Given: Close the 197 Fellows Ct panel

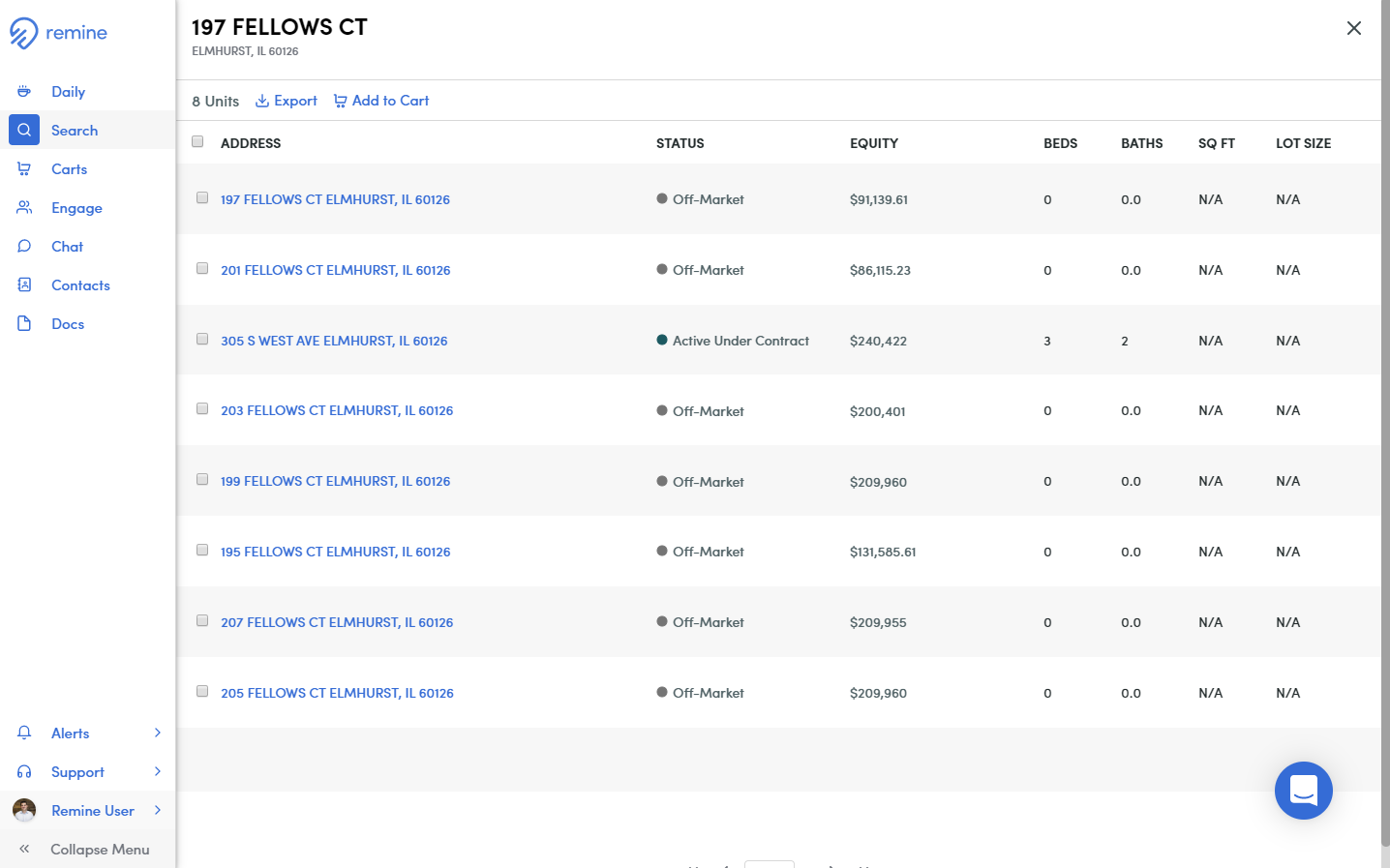Looking at the screenshot, I should (x=1354, y=28).
